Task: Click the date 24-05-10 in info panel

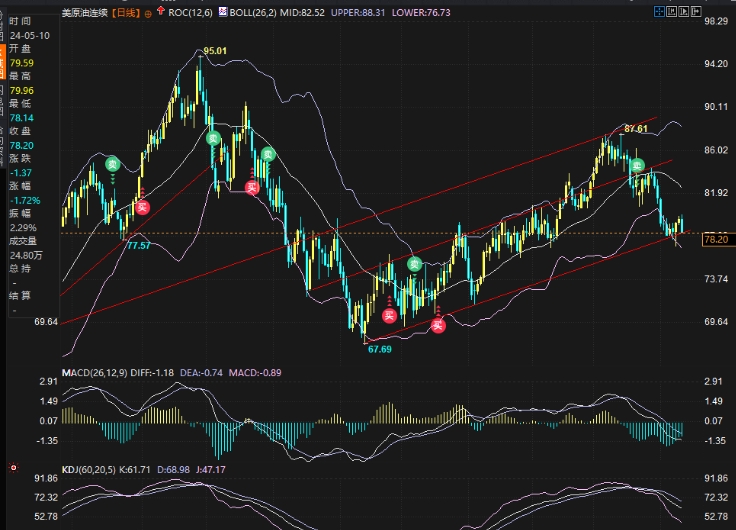Action: click(30, 36)
